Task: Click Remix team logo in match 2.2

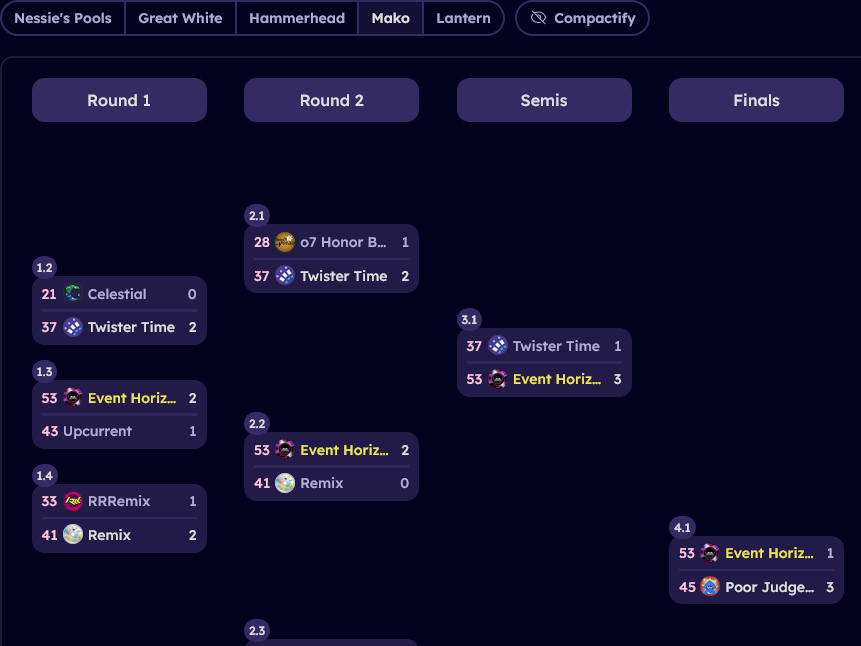Action: tap(285, 483)
